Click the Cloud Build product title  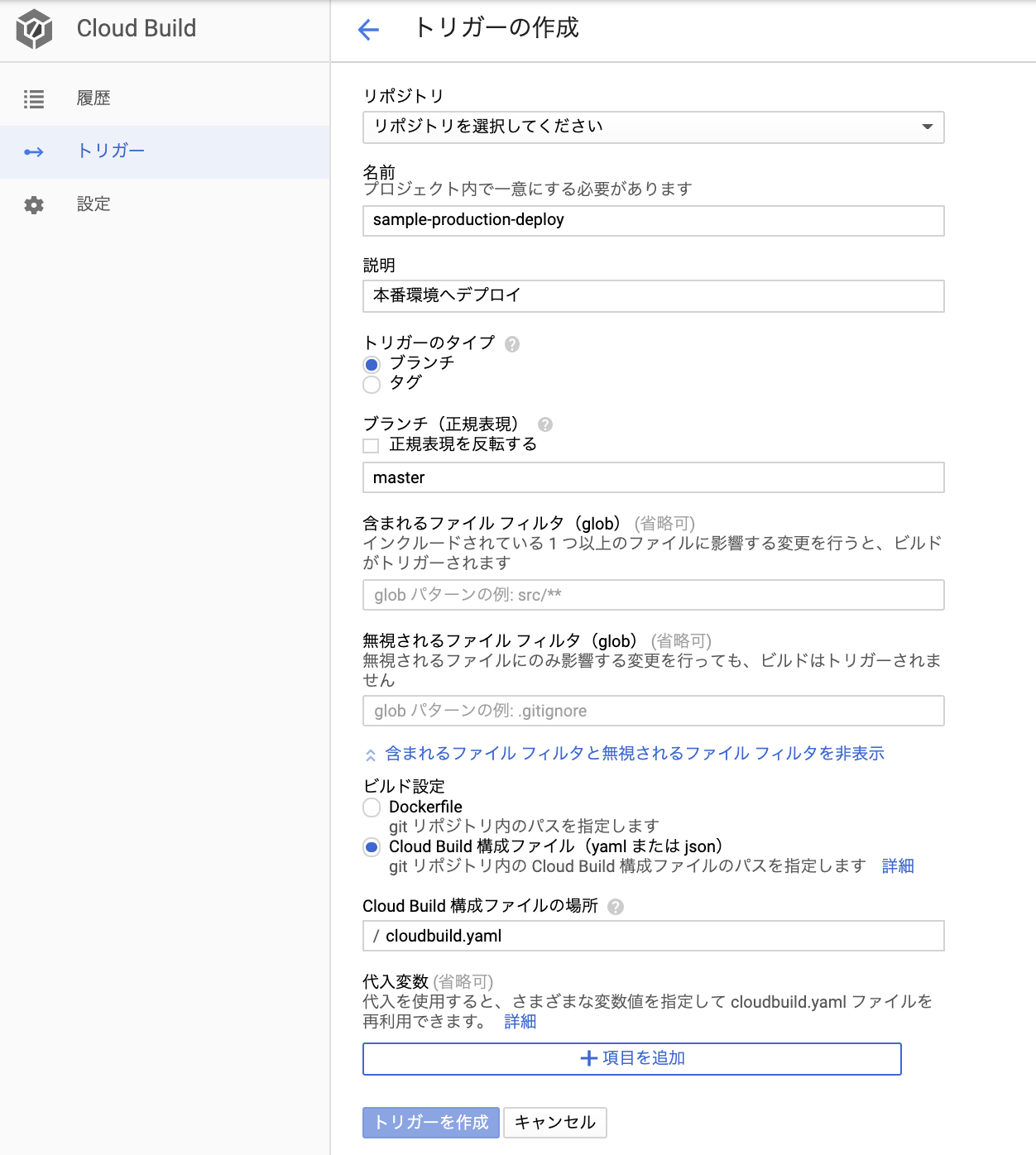pyautogui.click(x=137, y=29)
